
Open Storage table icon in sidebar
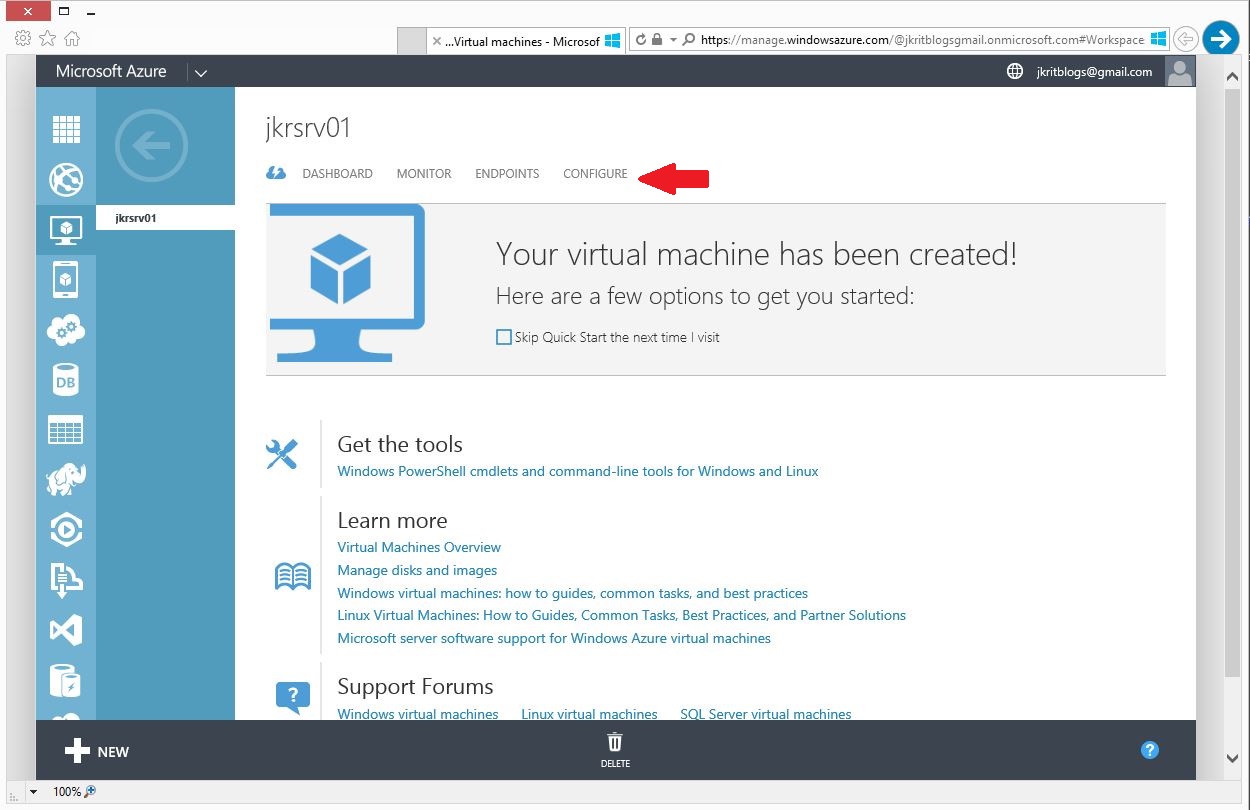pos(66,430)
